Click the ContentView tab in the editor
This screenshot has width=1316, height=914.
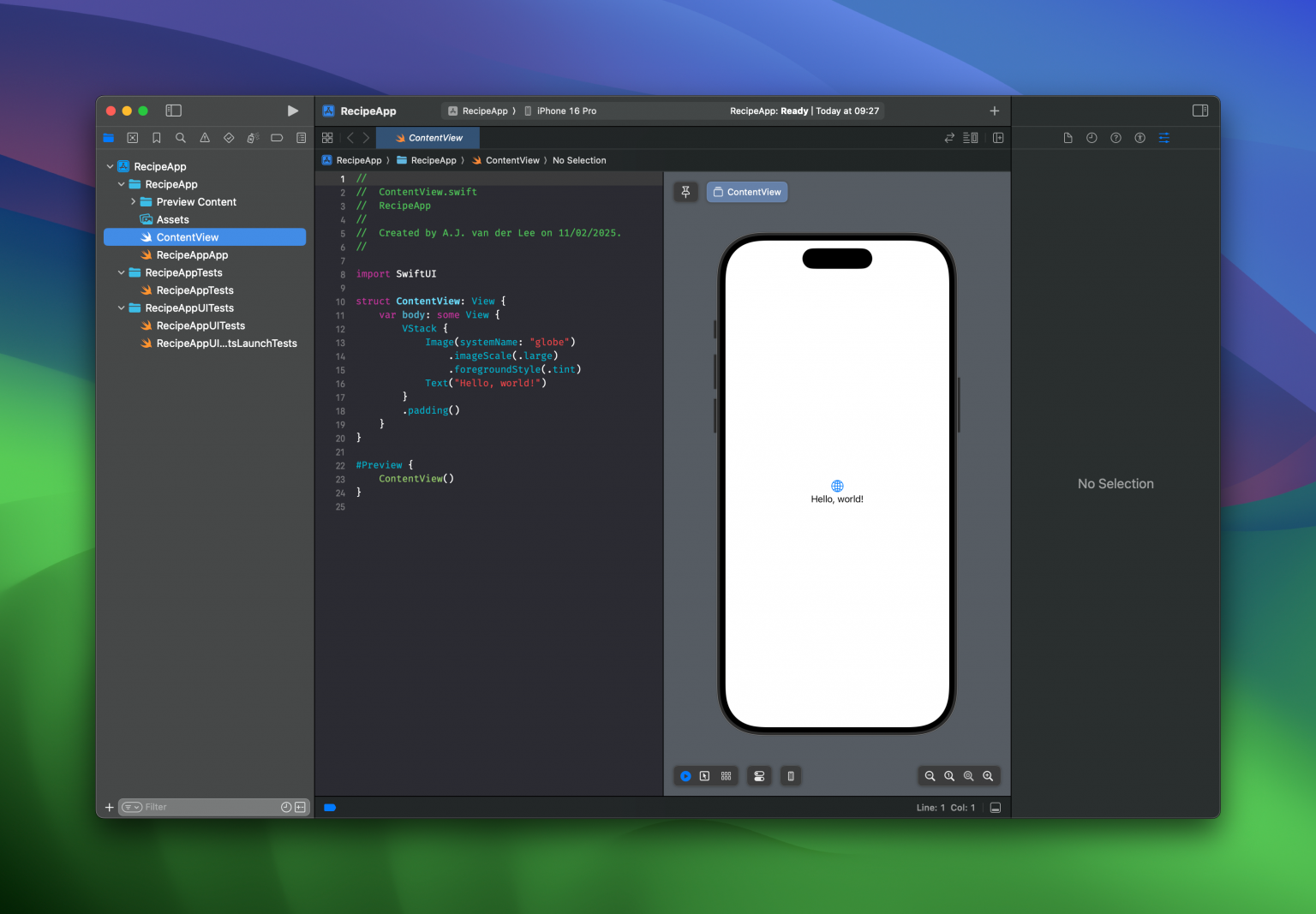pyautogui.click(x=428, y=137)
